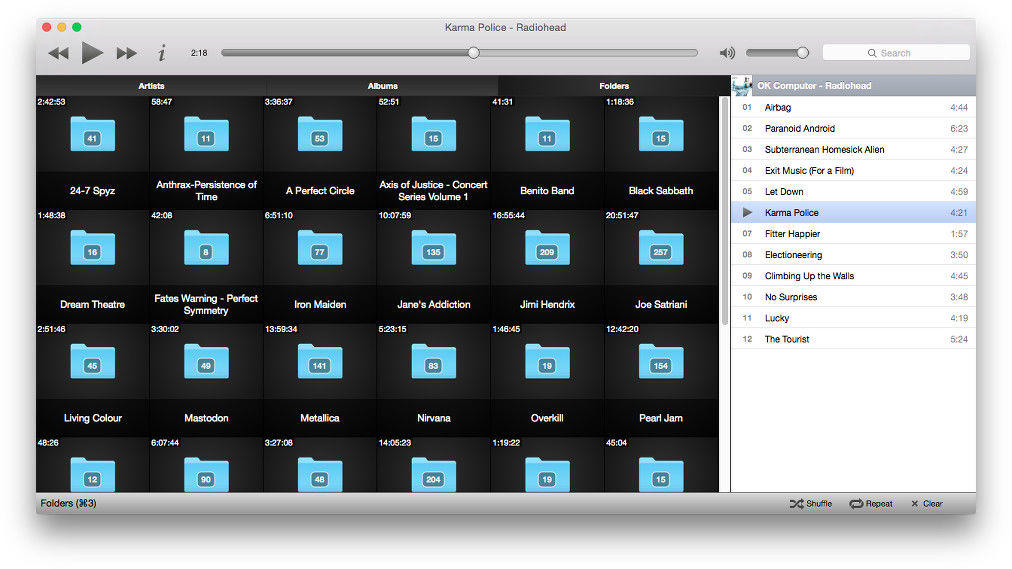This screenshot has height=569, width=1012.
Task: Open track info via the i icon
Action: point(161,53)
